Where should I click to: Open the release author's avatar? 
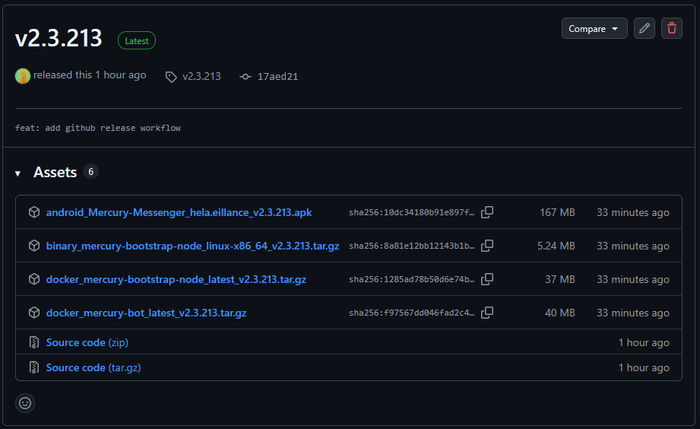pos(22,76)
